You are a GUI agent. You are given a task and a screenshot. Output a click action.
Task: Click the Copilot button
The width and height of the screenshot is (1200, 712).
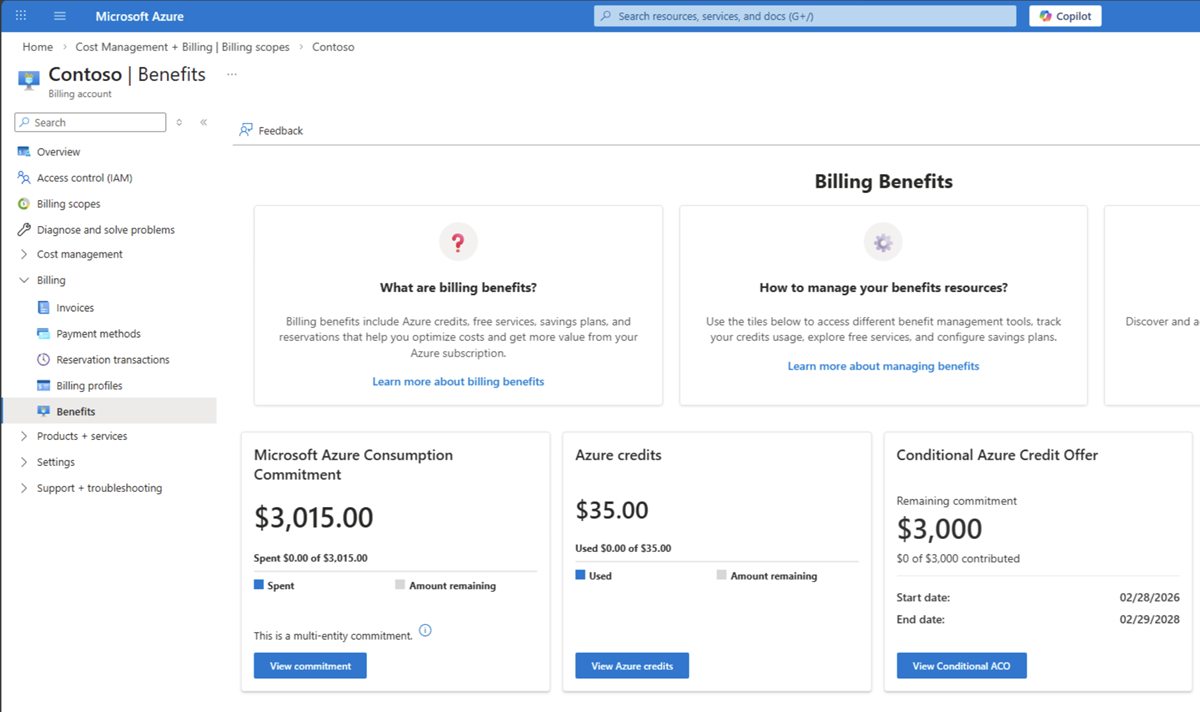(1065, 16)
